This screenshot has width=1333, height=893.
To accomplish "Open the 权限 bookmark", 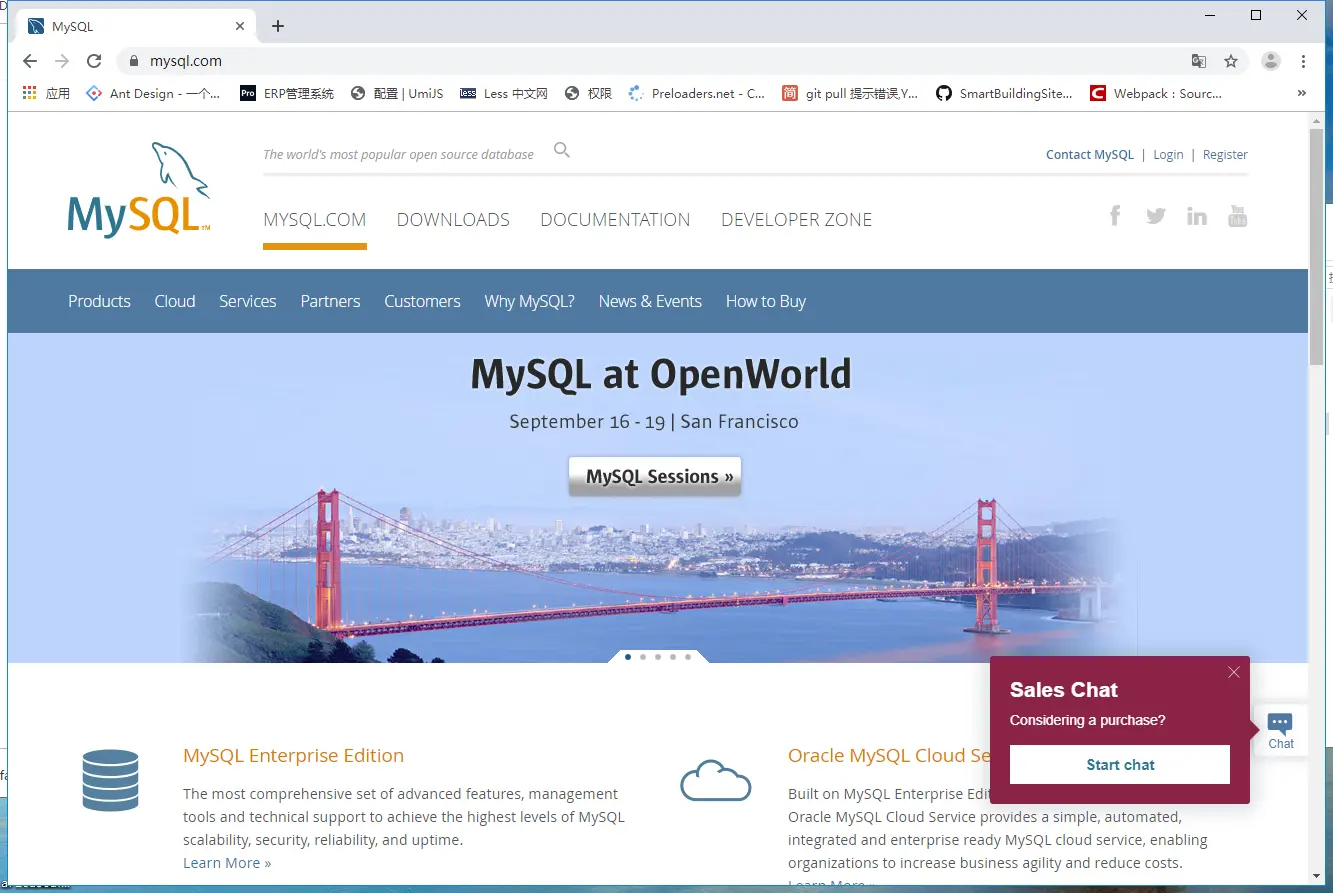I will pyautogui.click(x=588, y=93).
